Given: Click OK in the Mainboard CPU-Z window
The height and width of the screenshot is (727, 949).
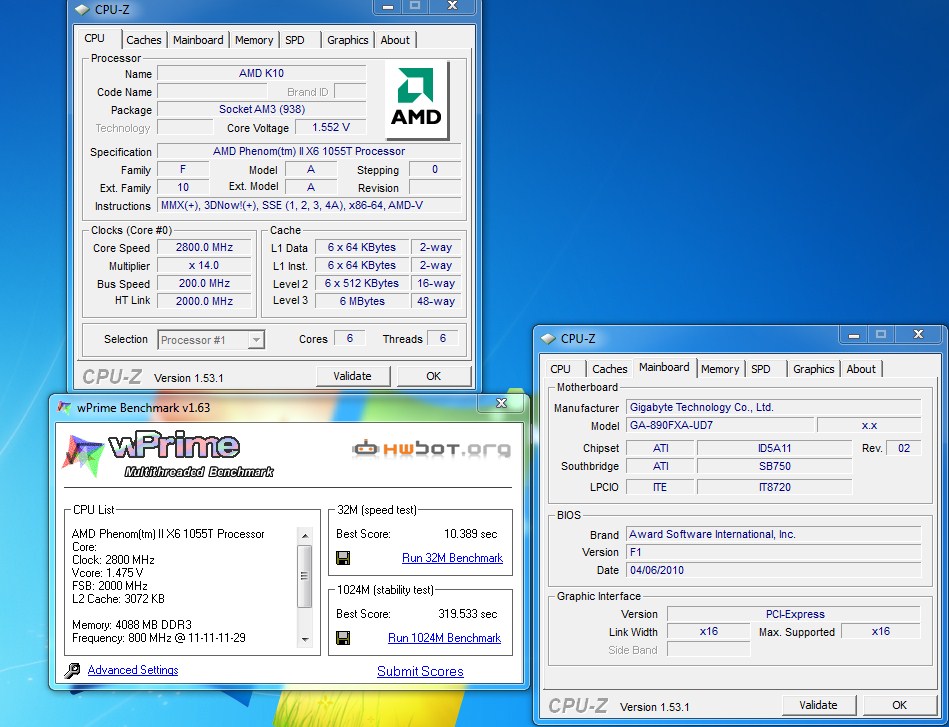Looking at the screenshot, I should [x=899, y=705].
